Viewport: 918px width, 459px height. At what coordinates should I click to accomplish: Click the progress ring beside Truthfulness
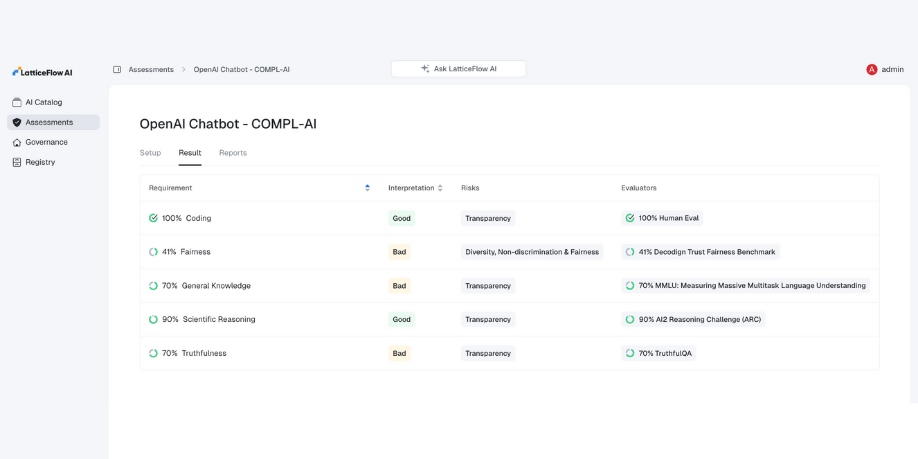(153, 353)
